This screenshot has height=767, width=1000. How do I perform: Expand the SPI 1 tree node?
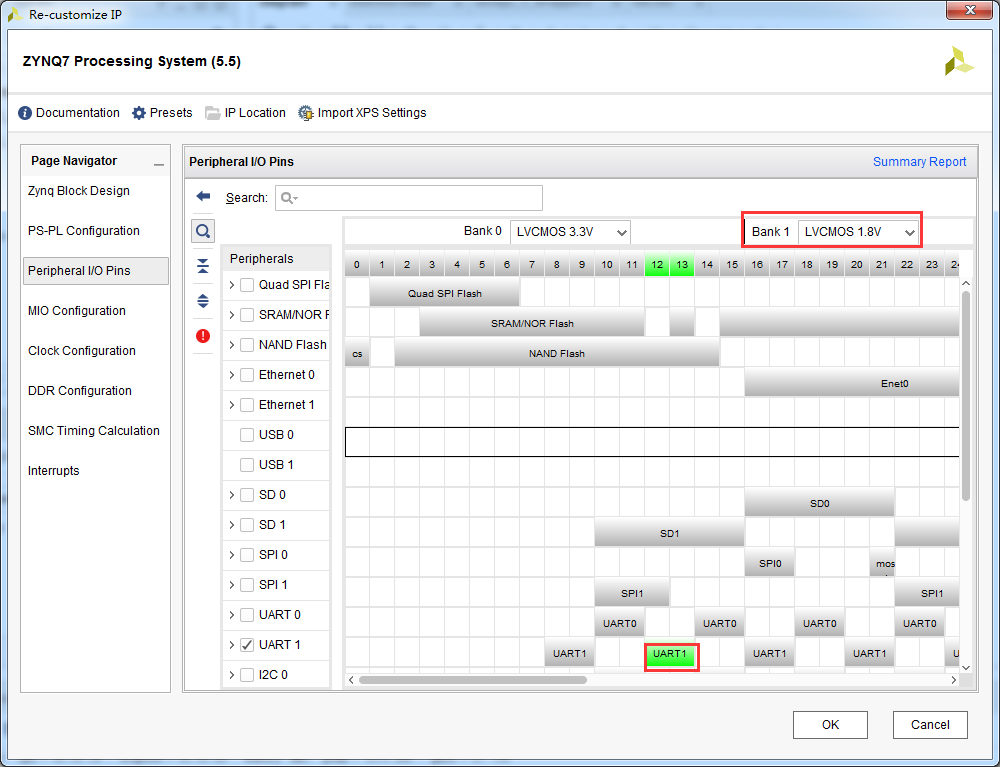tap(232, 585)
